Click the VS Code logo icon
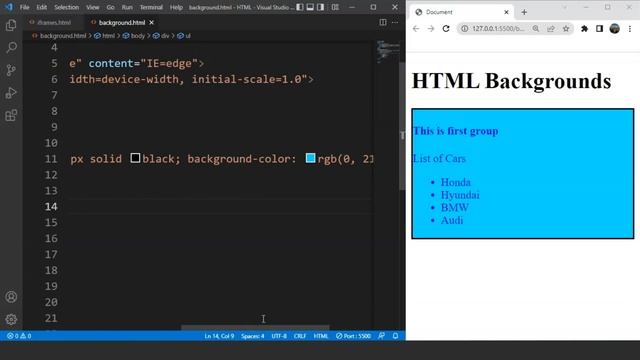640x360 pixels. pos(9,7)
